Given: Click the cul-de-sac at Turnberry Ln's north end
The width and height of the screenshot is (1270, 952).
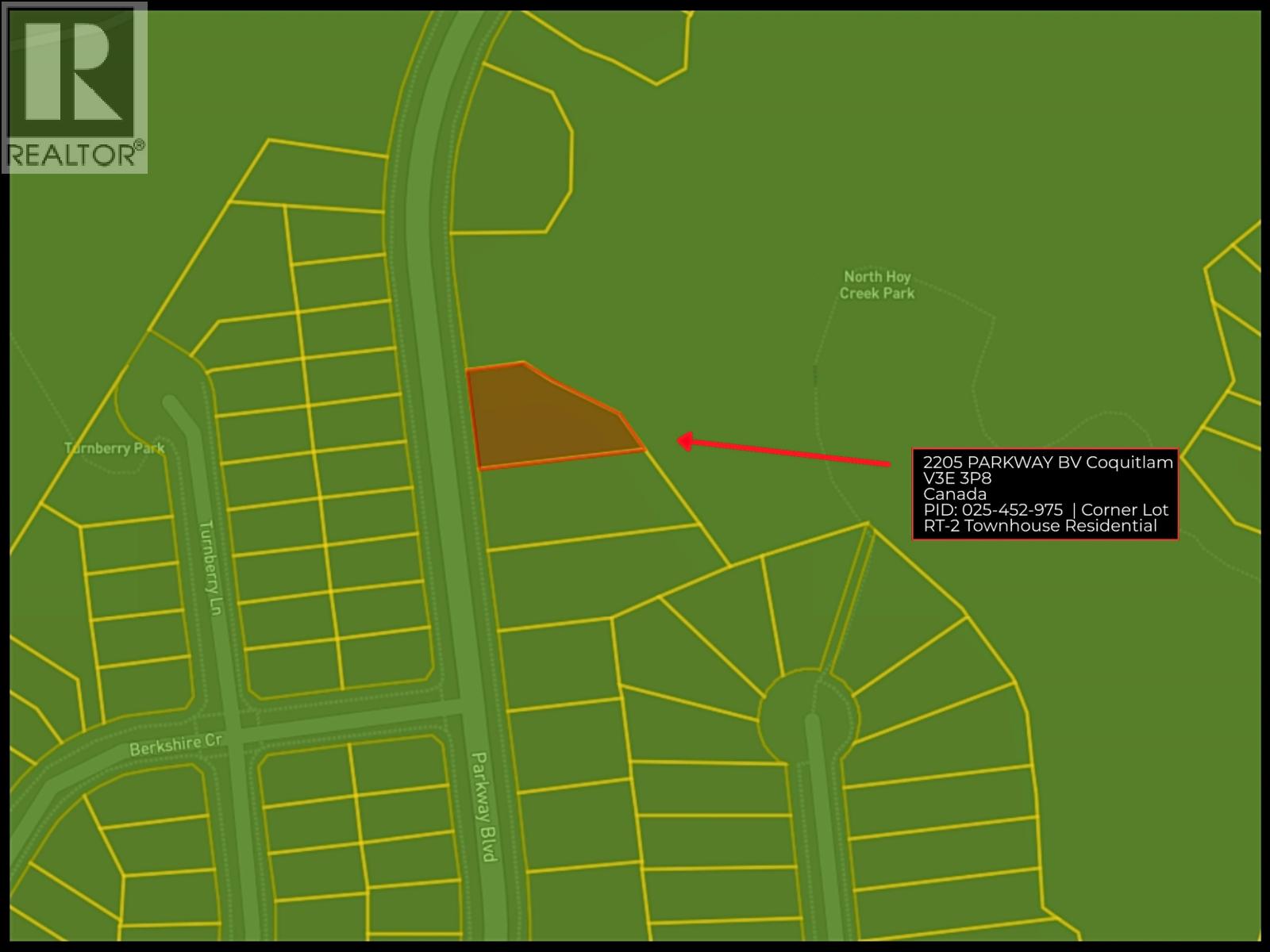Looking at the screenshot, I should (x=163, y=397).
